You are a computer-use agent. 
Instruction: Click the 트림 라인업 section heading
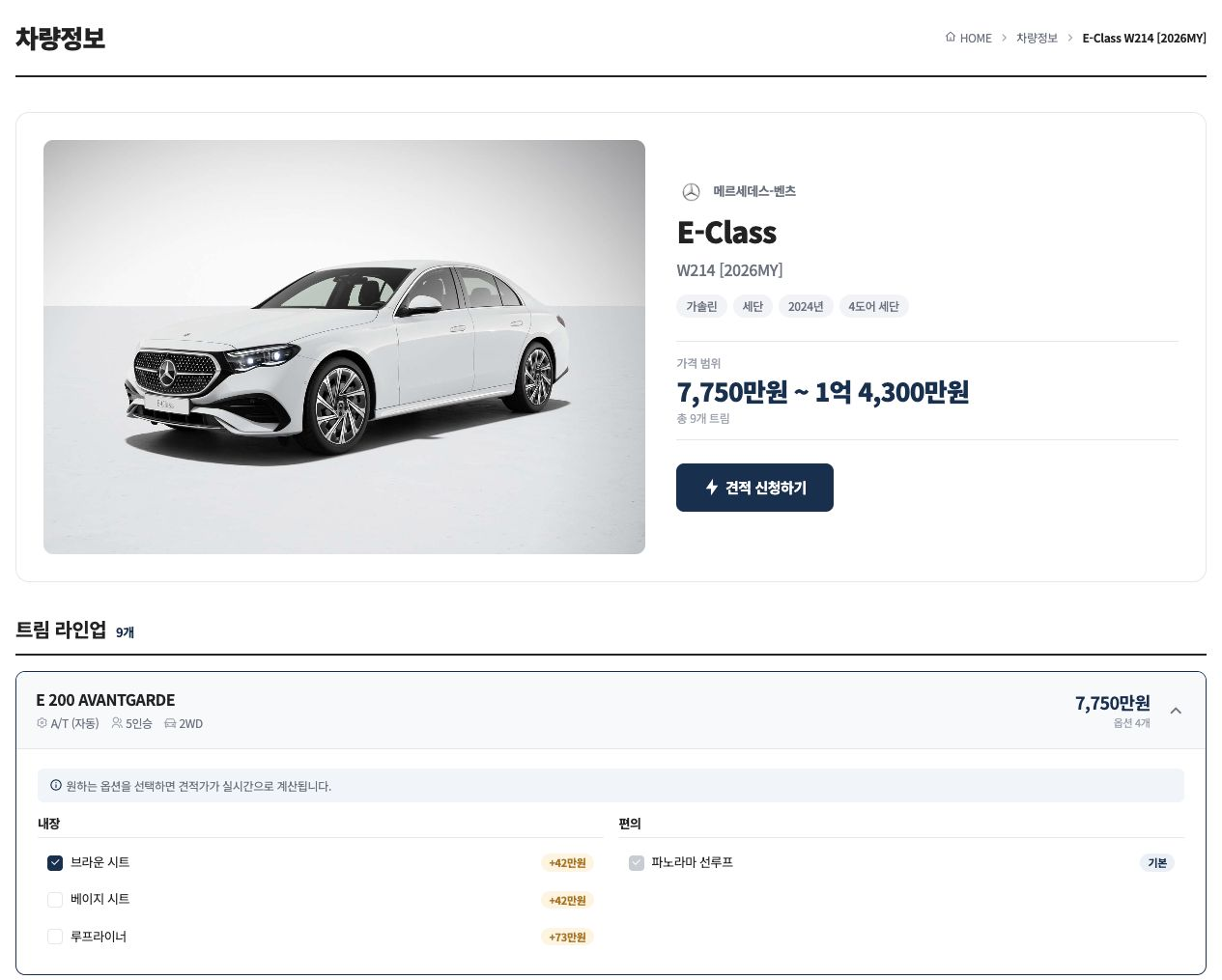point(61,630)
